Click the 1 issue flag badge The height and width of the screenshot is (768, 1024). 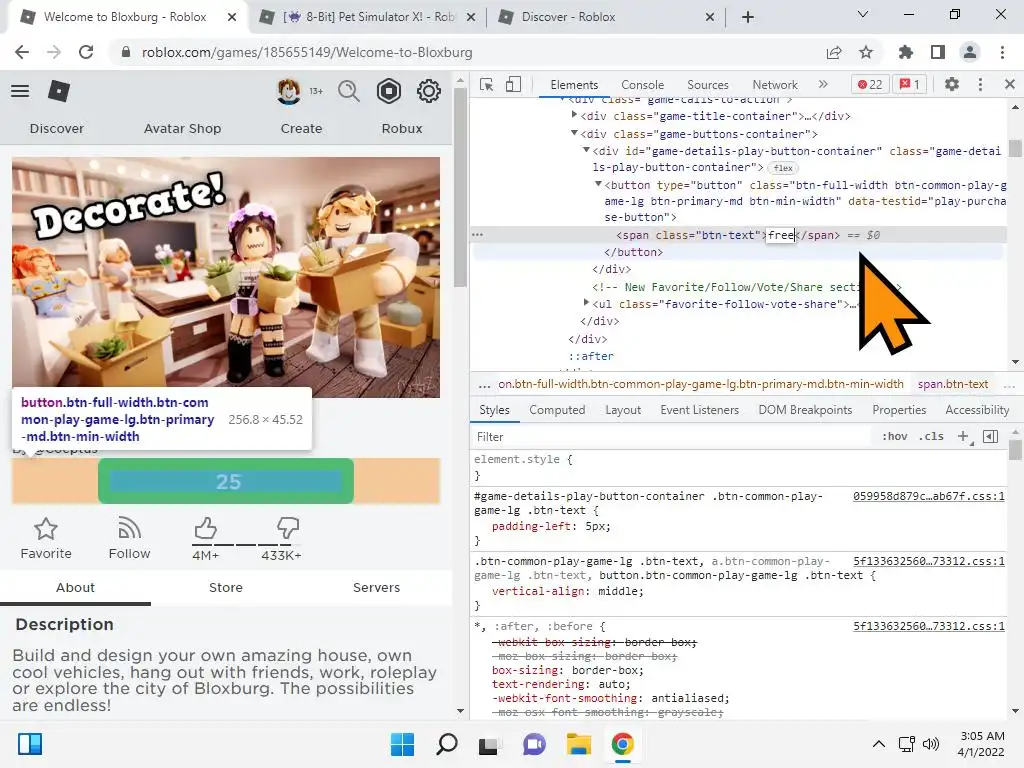pos(910,84)
